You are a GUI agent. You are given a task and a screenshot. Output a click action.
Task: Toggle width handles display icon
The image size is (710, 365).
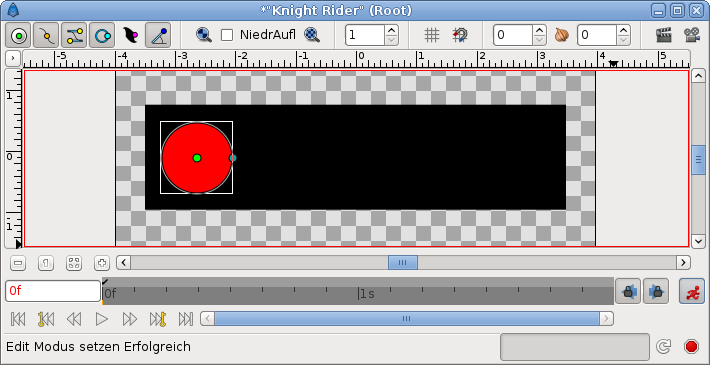(130, 35)
